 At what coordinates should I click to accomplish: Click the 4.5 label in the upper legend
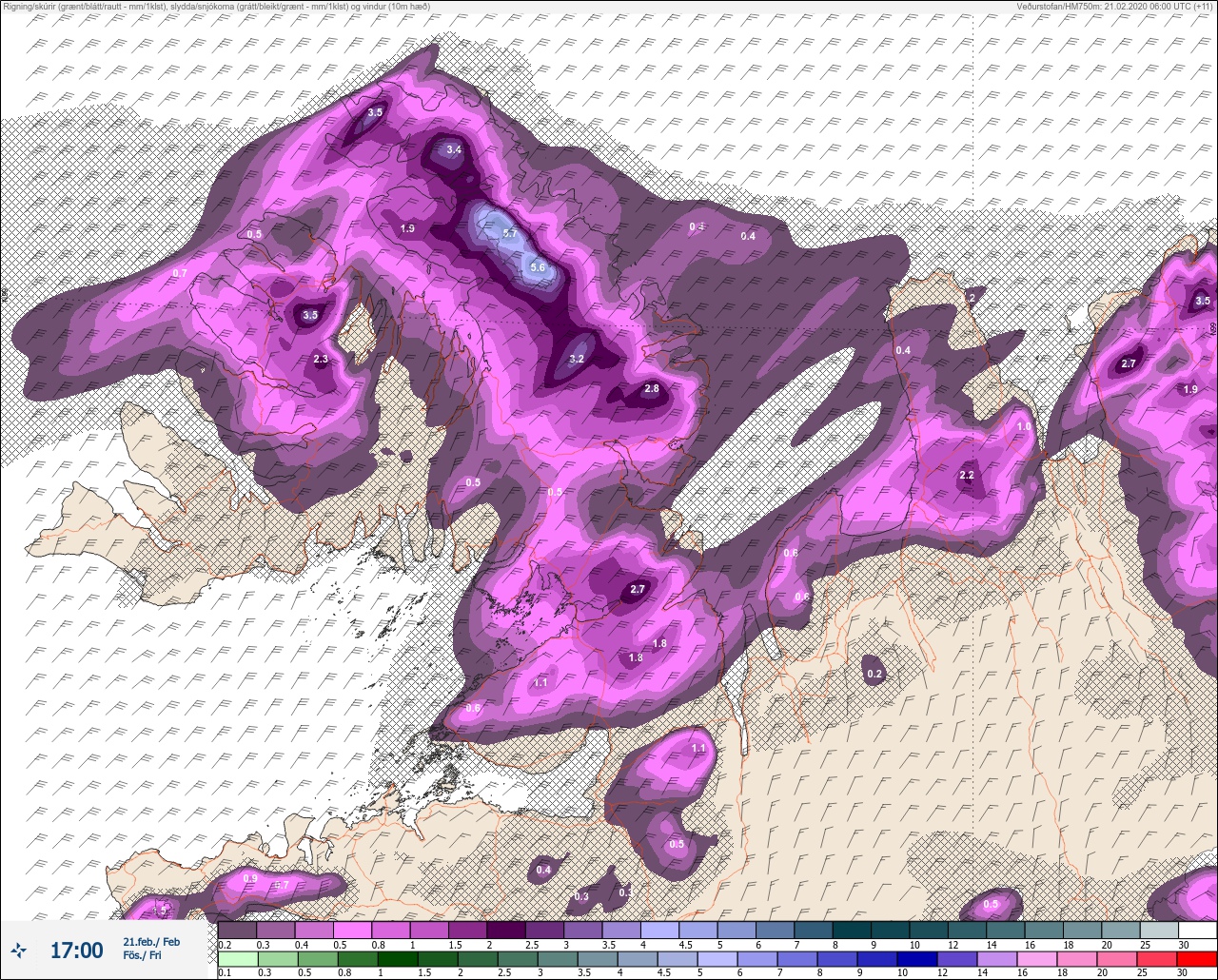[x=685, y=944]
